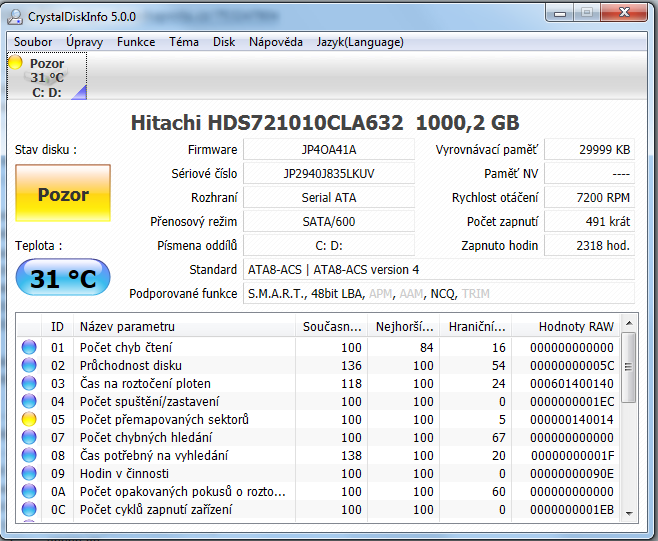Click the CrystalDiskInfo icon in the title bar
The image size is (658, 541).
point(16,16)
